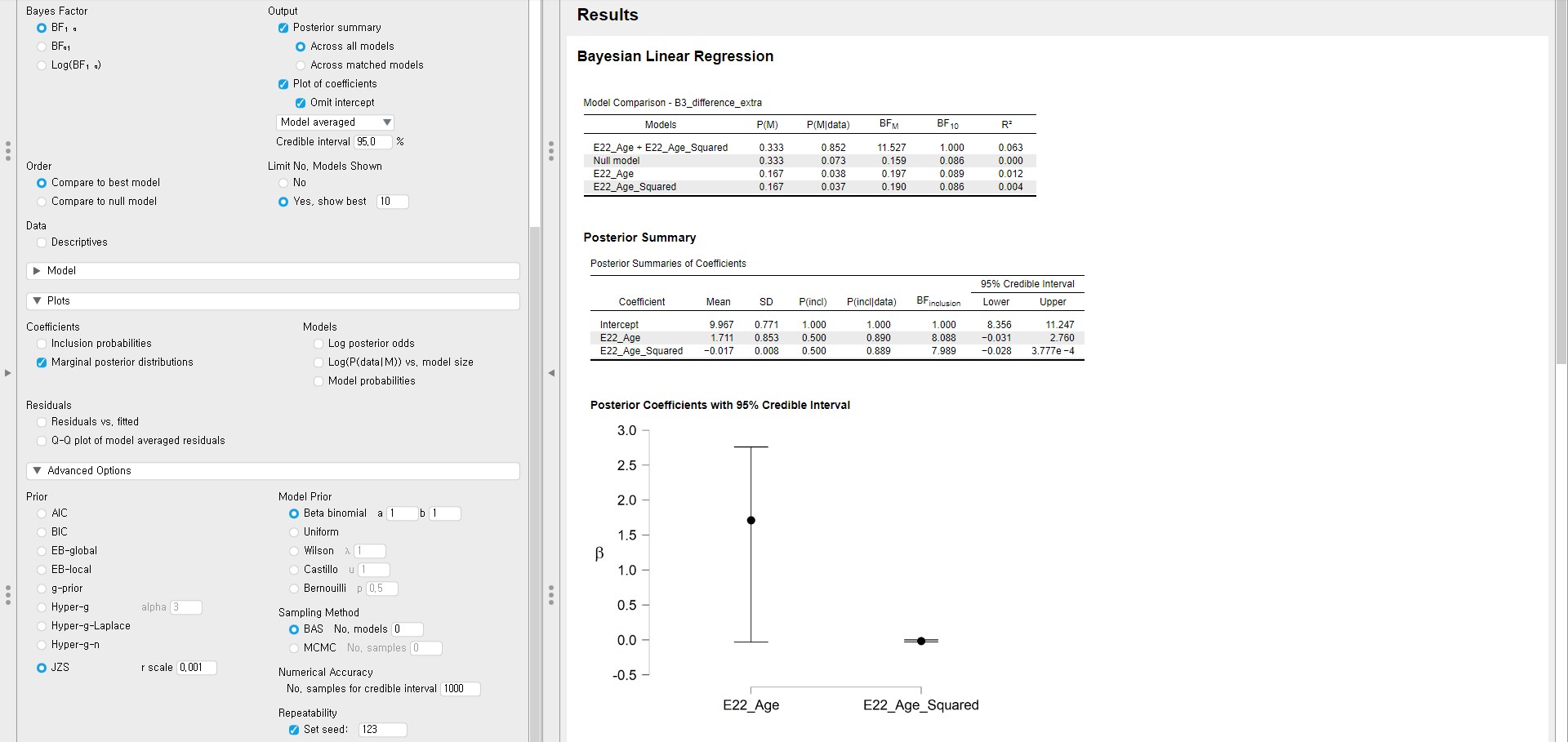Screen dimensions: 1568x742
Task: Click the Posterior Summary heading
Action: [x=639, y=238]
